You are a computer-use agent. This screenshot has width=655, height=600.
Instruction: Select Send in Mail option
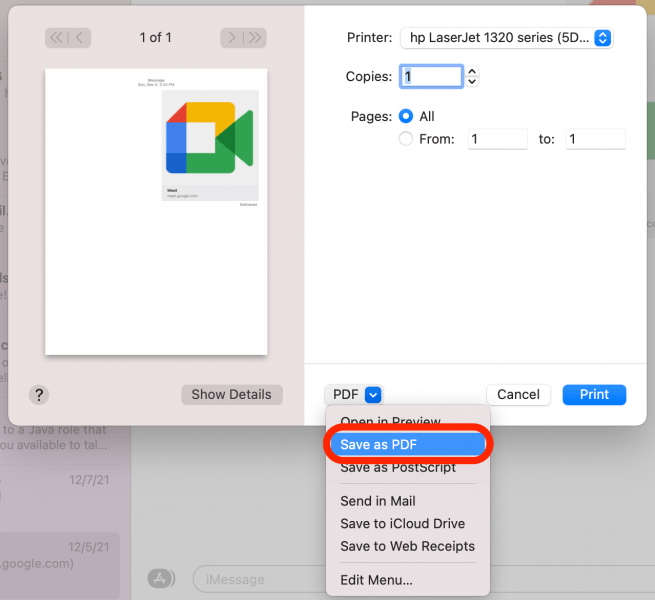377,501
